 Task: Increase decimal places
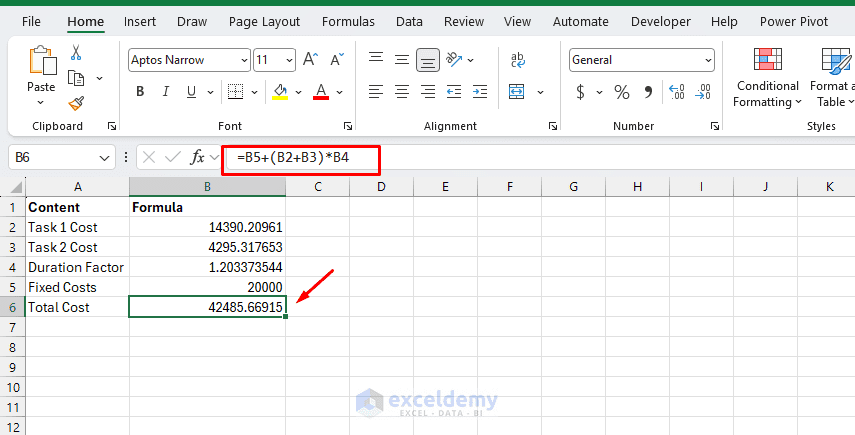point(677,92)
